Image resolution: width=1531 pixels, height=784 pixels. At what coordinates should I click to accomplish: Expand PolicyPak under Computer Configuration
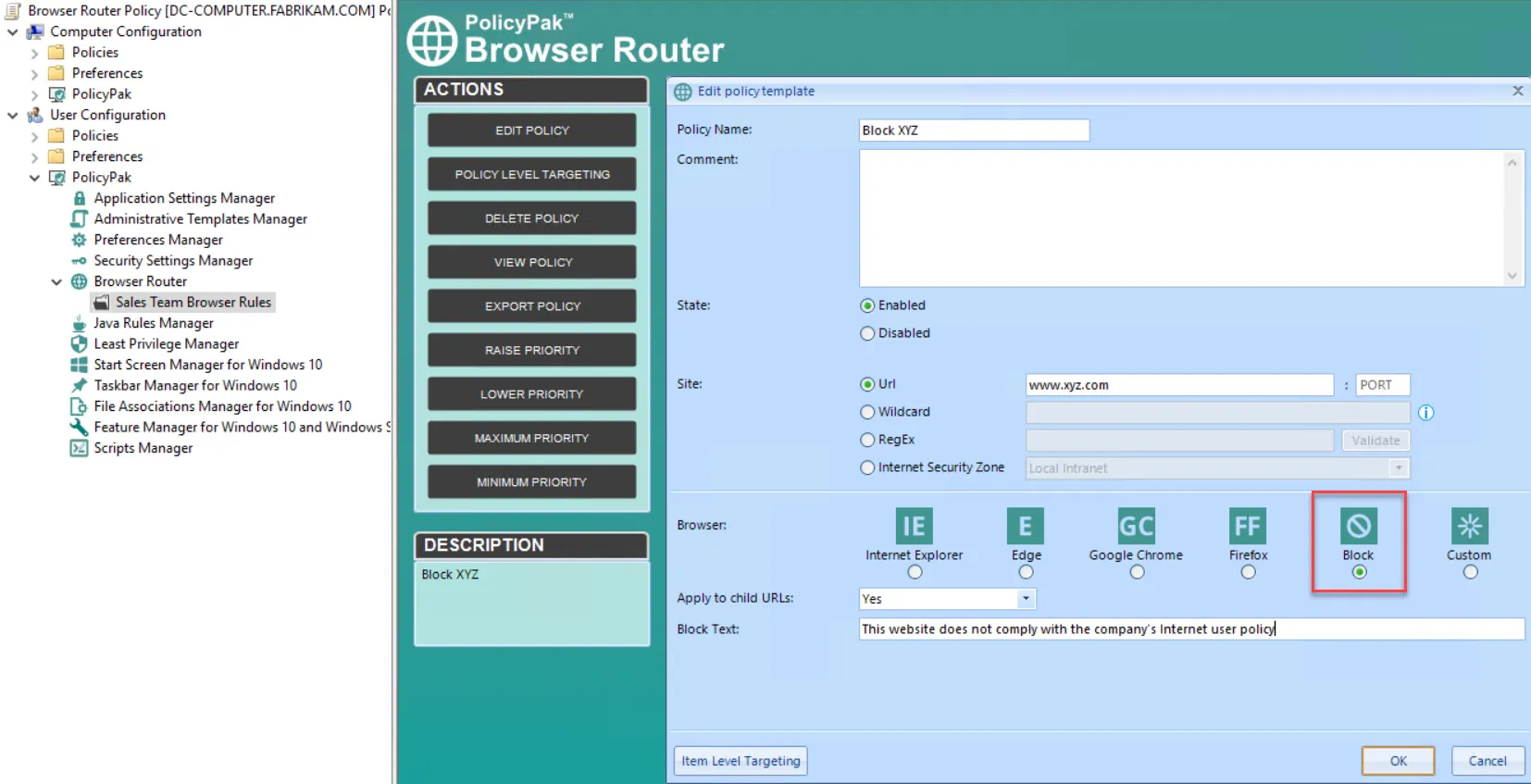point(35,94)
